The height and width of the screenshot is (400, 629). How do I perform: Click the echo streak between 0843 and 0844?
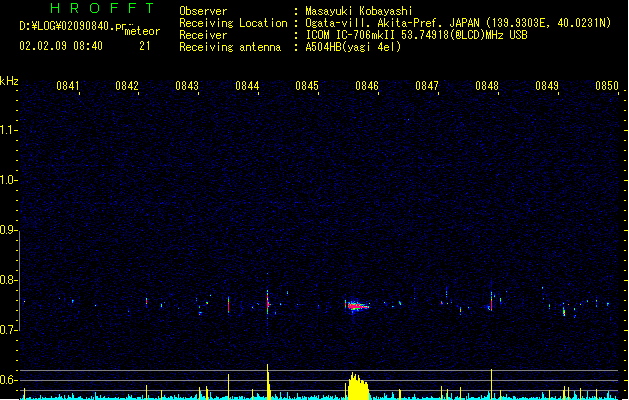pyautogui.click(x=228, y=305)
